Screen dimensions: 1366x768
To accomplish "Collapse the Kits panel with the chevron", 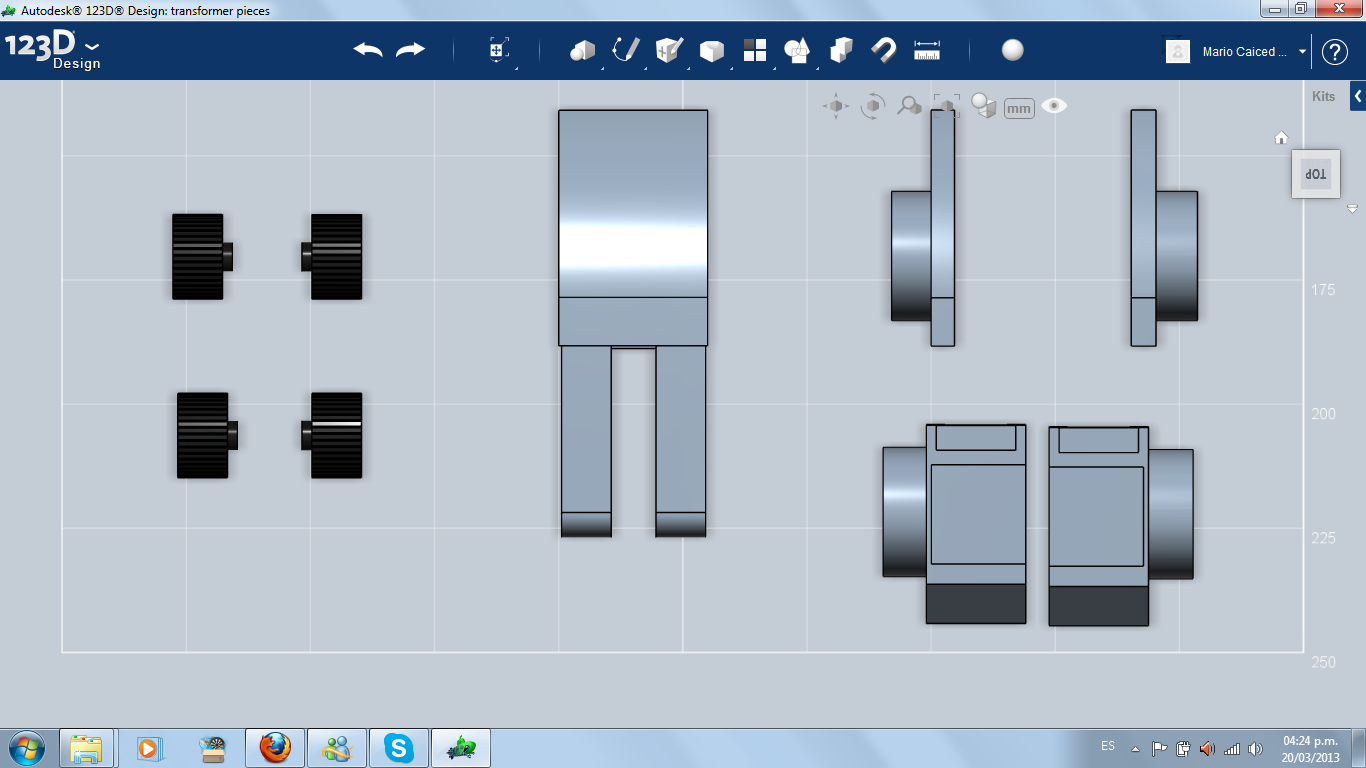I will 1358,96.
